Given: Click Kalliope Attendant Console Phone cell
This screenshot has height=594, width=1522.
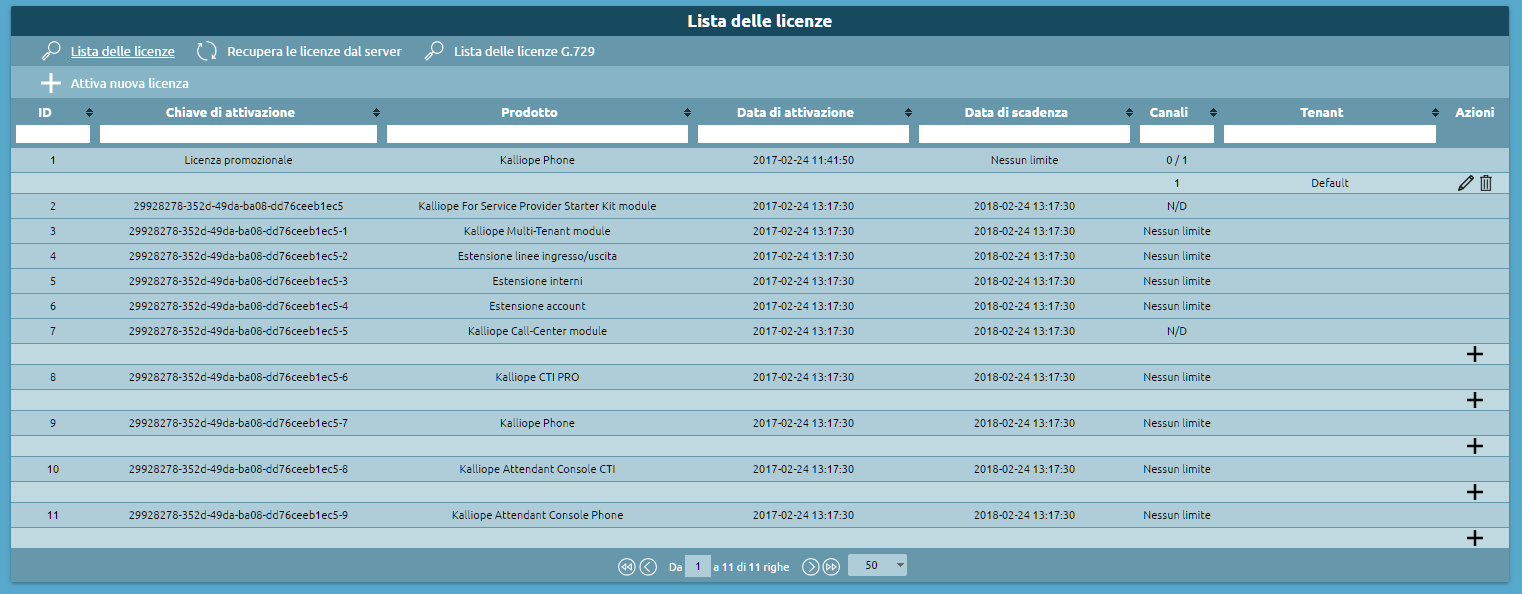Looking at the screenshot, I should coord(537,515).
